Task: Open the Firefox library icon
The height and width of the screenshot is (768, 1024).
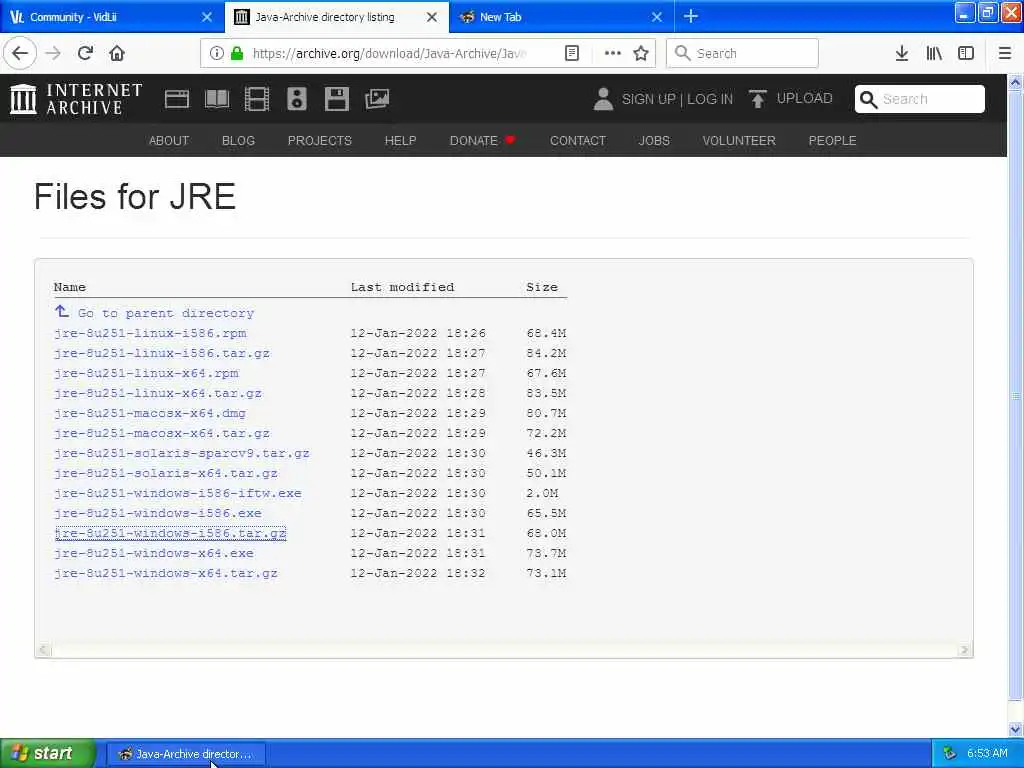Action: (934, 53)
